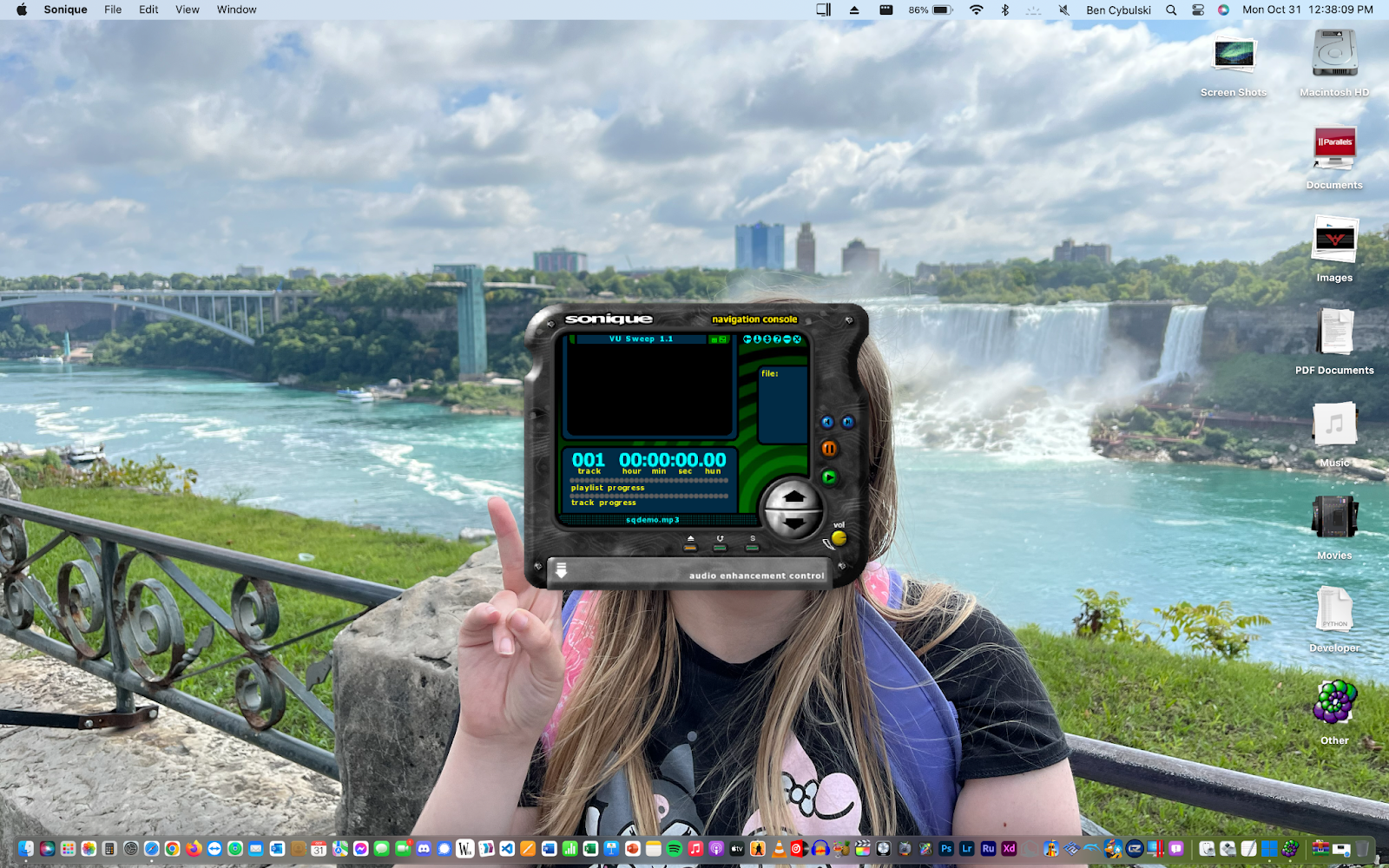Open Spotlight search
Image resolution: width=1389 pixels, height=868 pixels.
tap(1171, 10)
